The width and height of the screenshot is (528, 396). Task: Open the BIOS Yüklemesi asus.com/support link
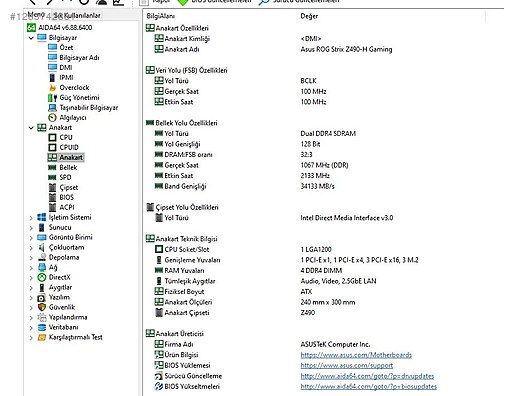[346, 365]
